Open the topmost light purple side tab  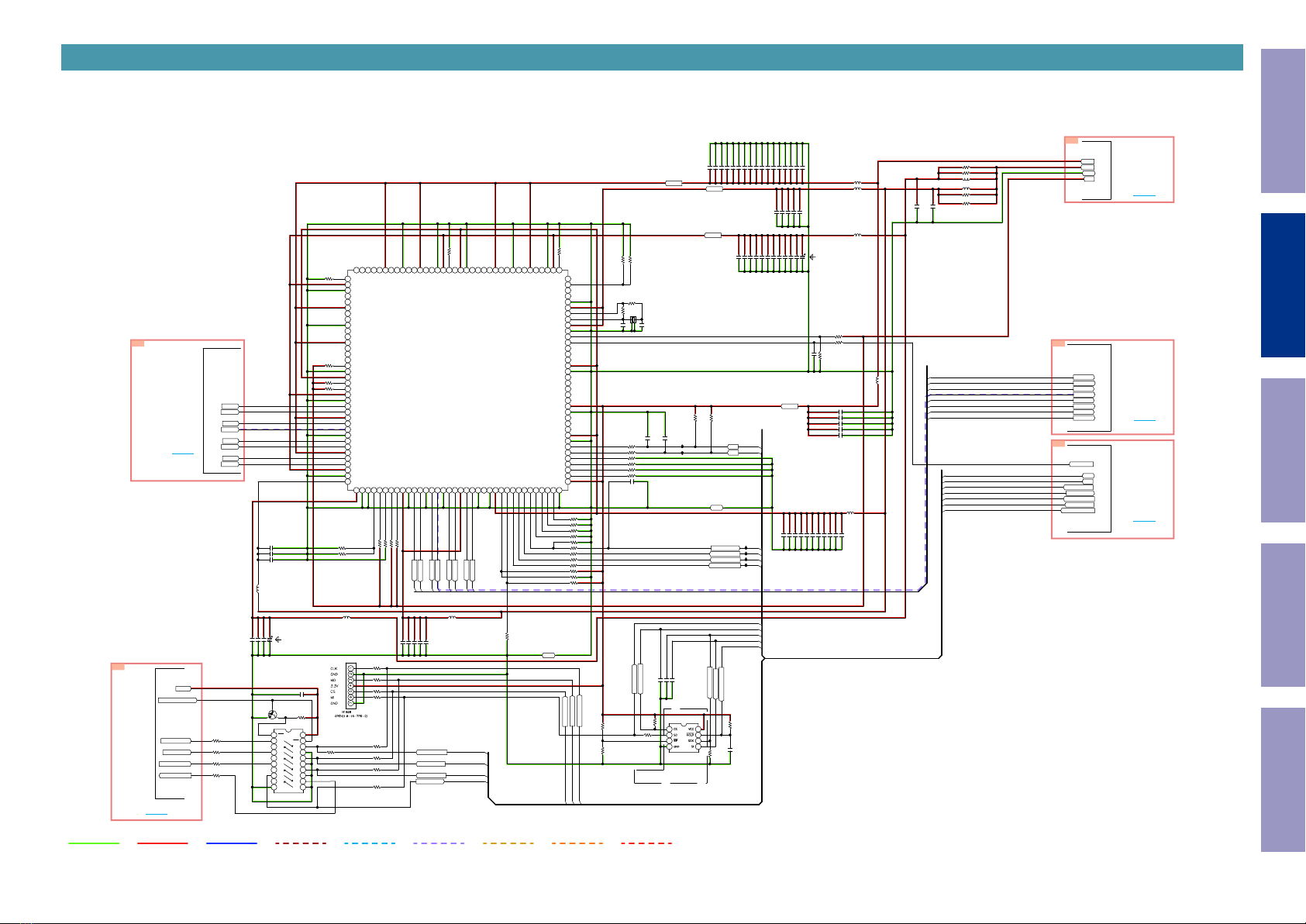pos(1283,121)
